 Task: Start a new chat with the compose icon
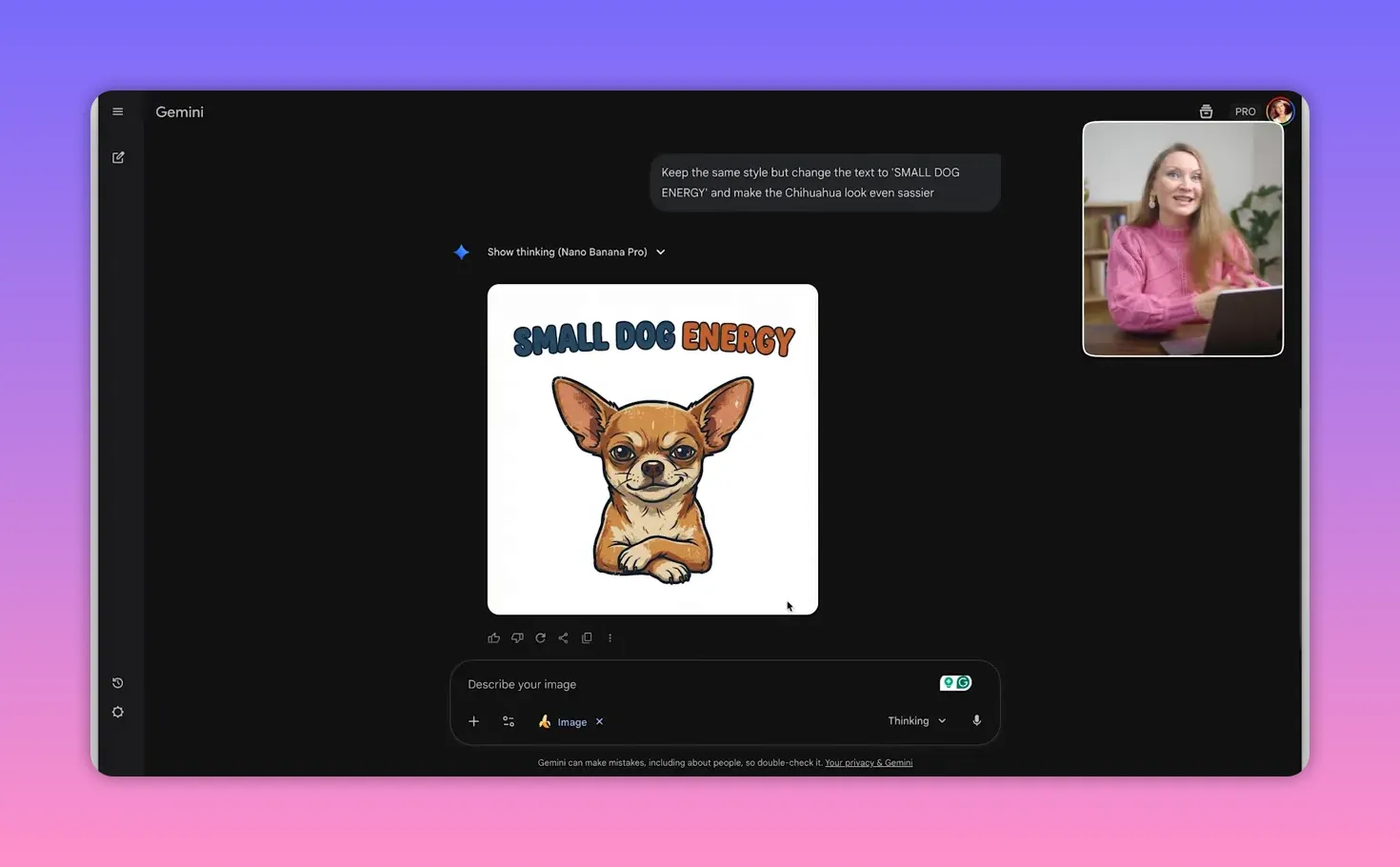coord(118,156)
